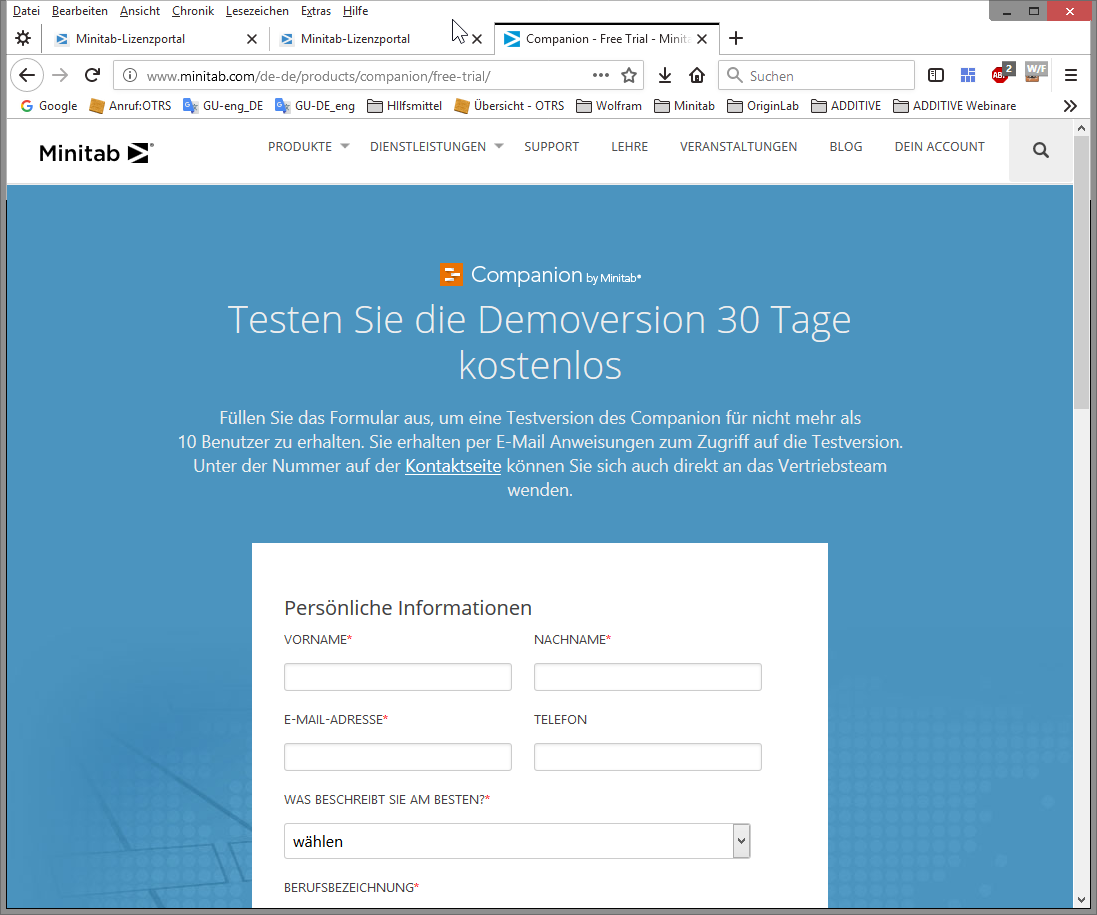Close the second Minitab-Lizenzportal tab
1097x915 pixels.
[x=477, y=39]
